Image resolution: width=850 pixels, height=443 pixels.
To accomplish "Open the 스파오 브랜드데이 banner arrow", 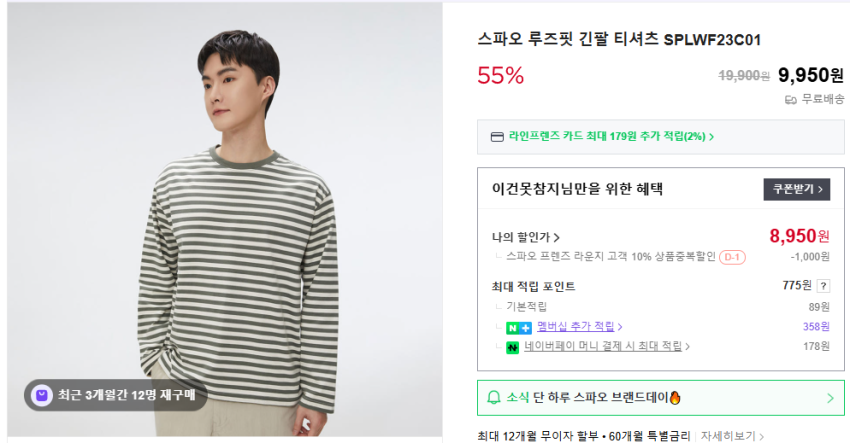I will click(x=829, y=398).
